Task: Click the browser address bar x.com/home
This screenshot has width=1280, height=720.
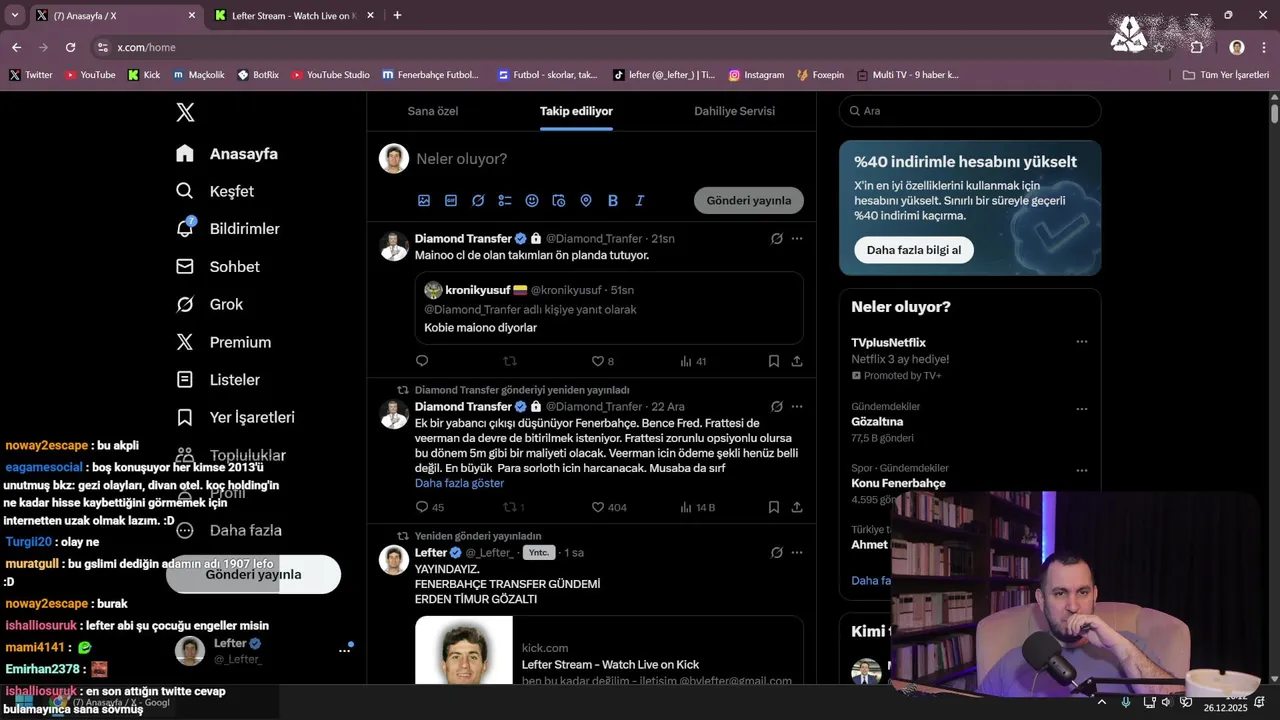Action: pos(146,47)
